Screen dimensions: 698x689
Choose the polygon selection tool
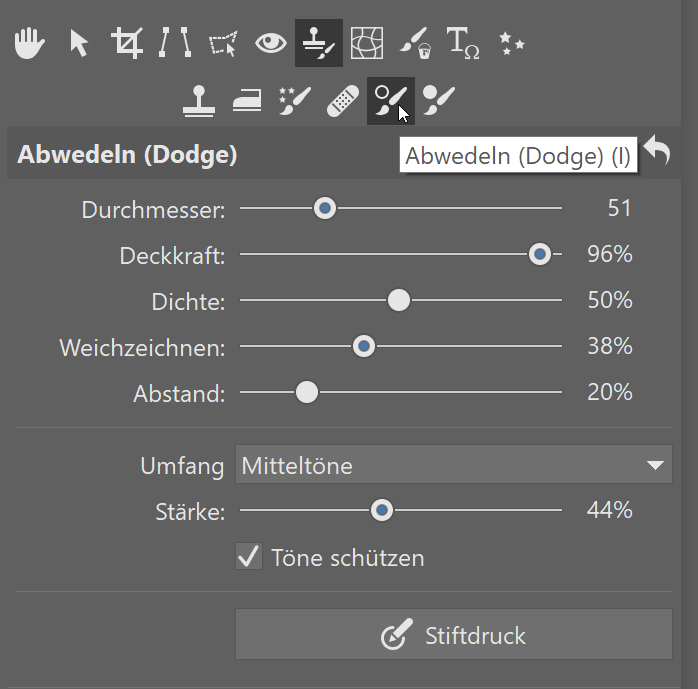point(223,44)
